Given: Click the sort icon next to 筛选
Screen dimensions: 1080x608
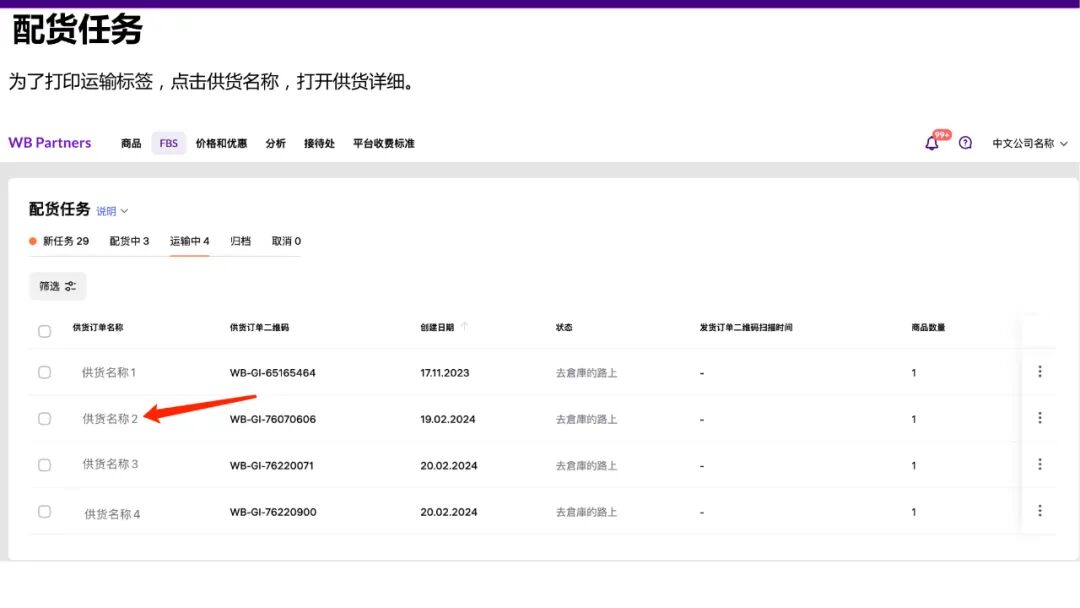Looking at the screenshot, I should (72, 286).
